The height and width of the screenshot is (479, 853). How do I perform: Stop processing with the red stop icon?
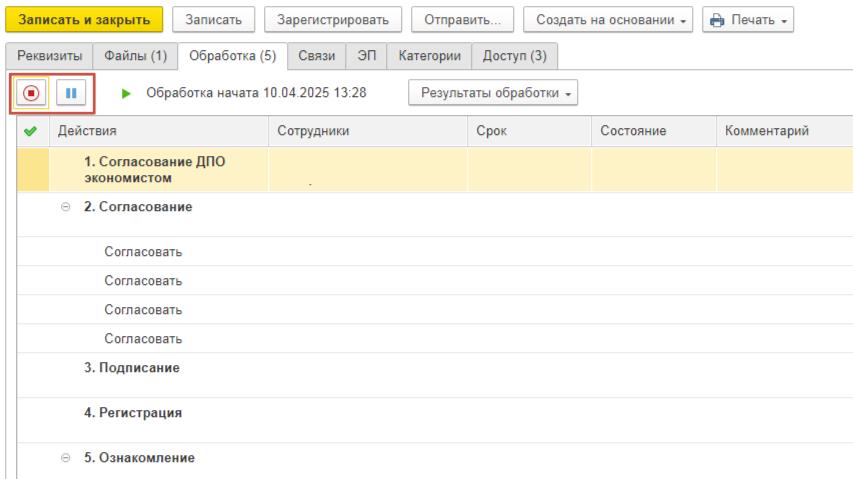click(x=31, y=94)
